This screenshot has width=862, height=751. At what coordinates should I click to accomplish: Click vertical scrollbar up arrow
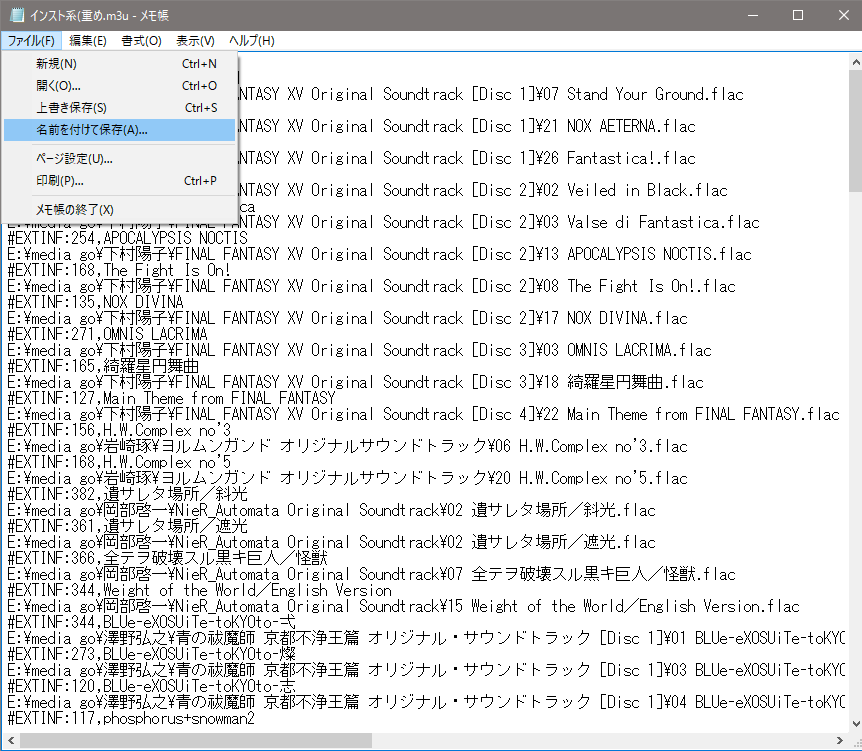[x=856, y=63]
